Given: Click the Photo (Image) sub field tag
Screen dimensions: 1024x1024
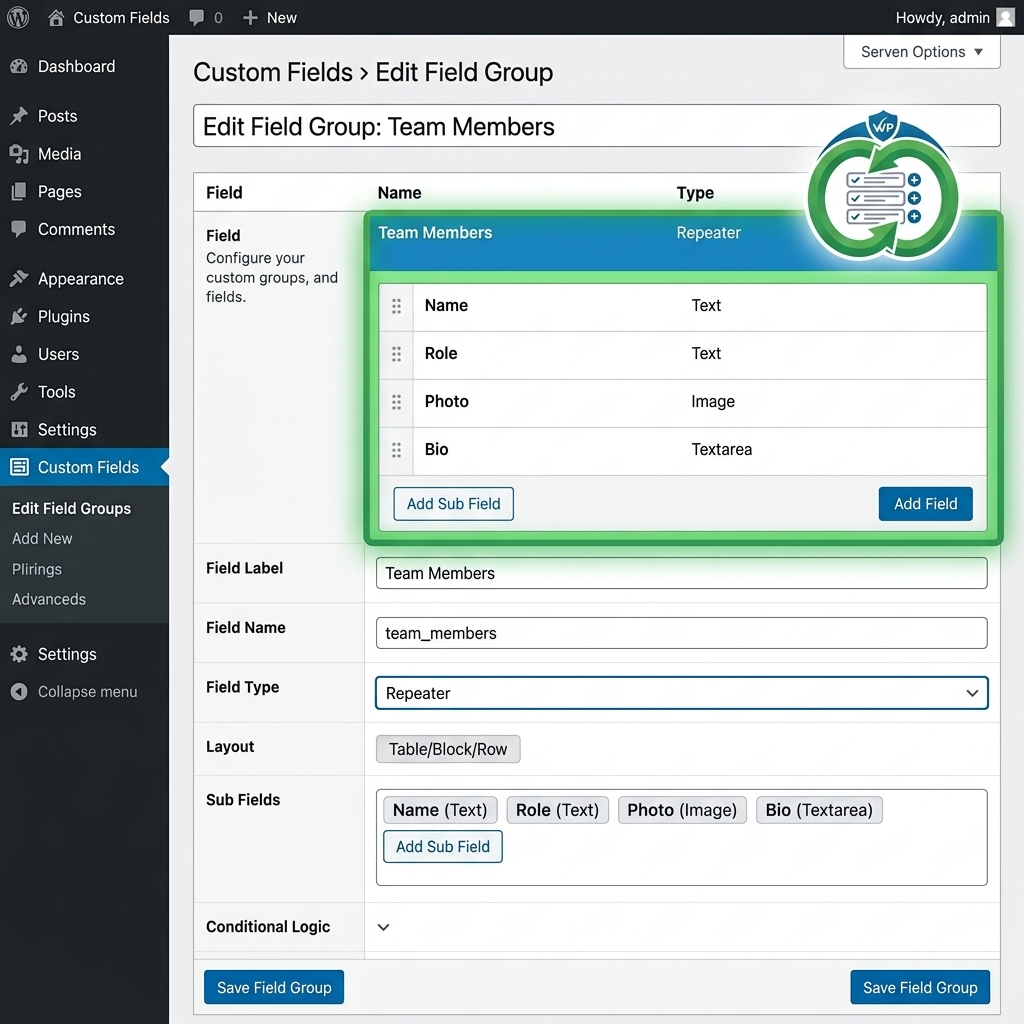Looking at the screenshot, I should point(682,810).
